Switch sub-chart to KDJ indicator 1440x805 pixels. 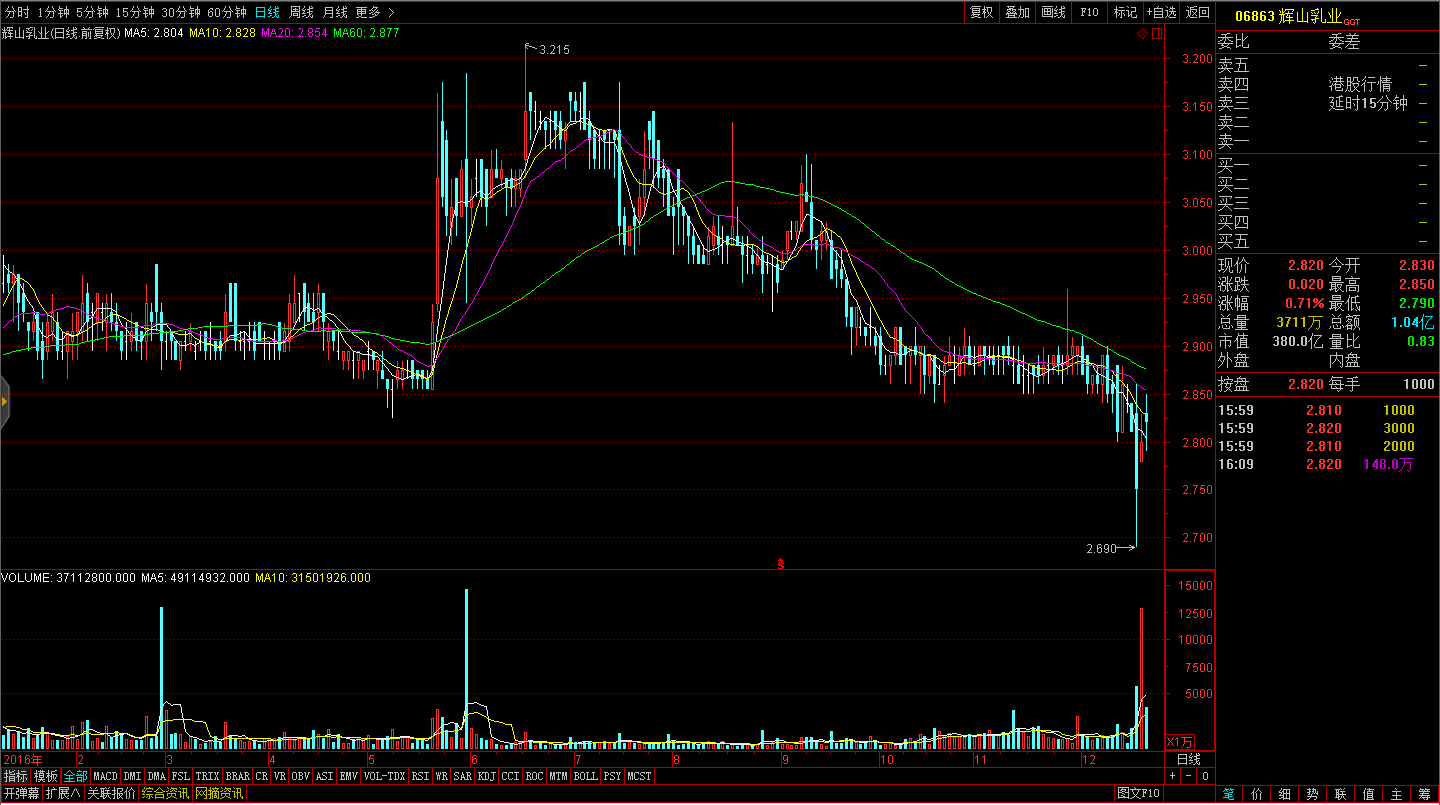pos(487,776)
